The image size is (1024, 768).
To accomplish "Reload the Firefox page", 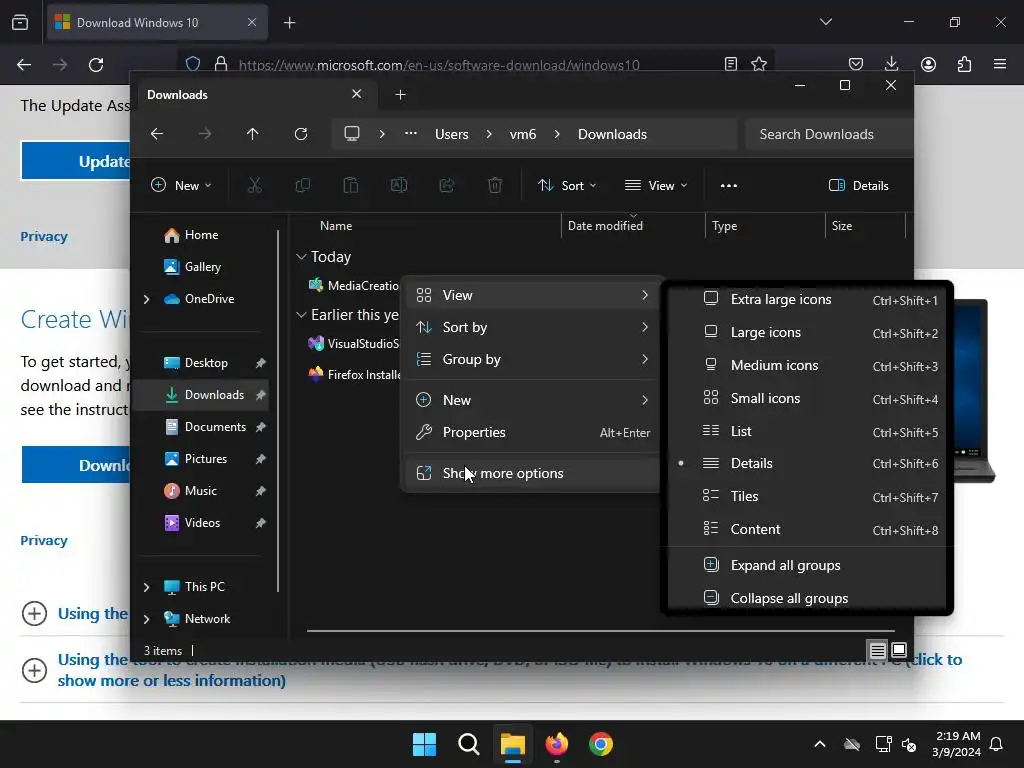I will pos(96,65).
